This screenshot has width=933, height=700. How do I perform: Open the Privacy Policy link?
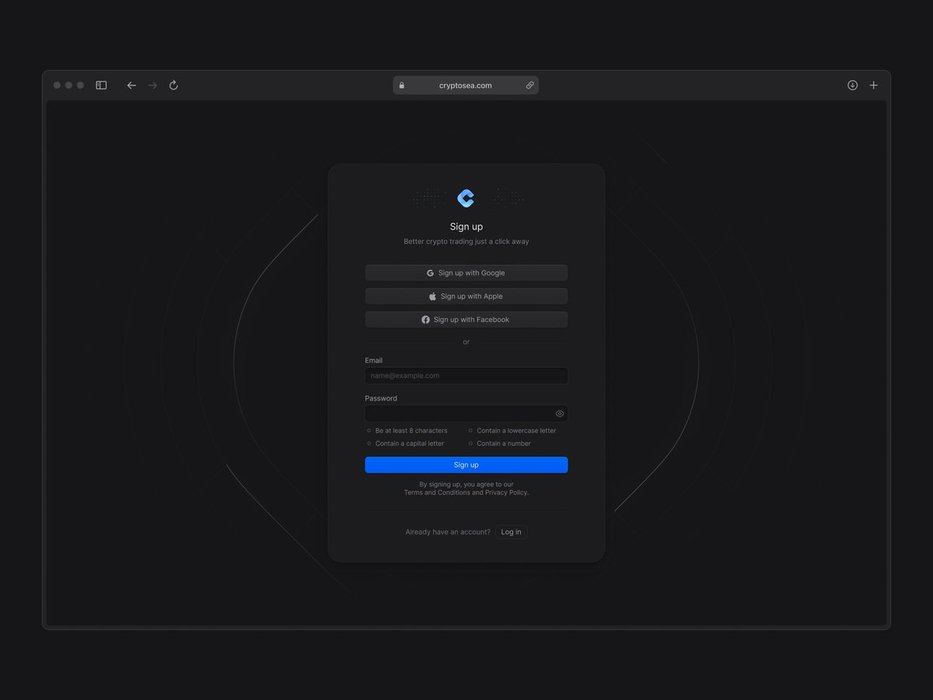click(506, 493)
